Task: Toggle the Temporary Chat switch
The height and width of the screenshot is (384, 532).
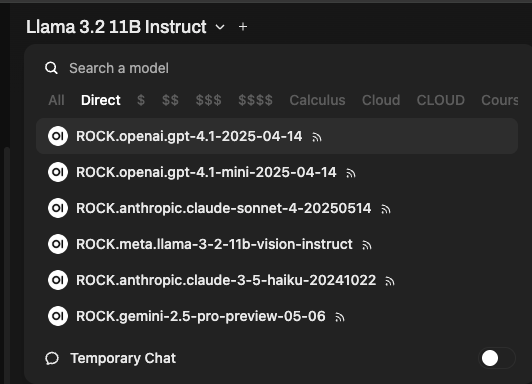Action: (497, 358)
